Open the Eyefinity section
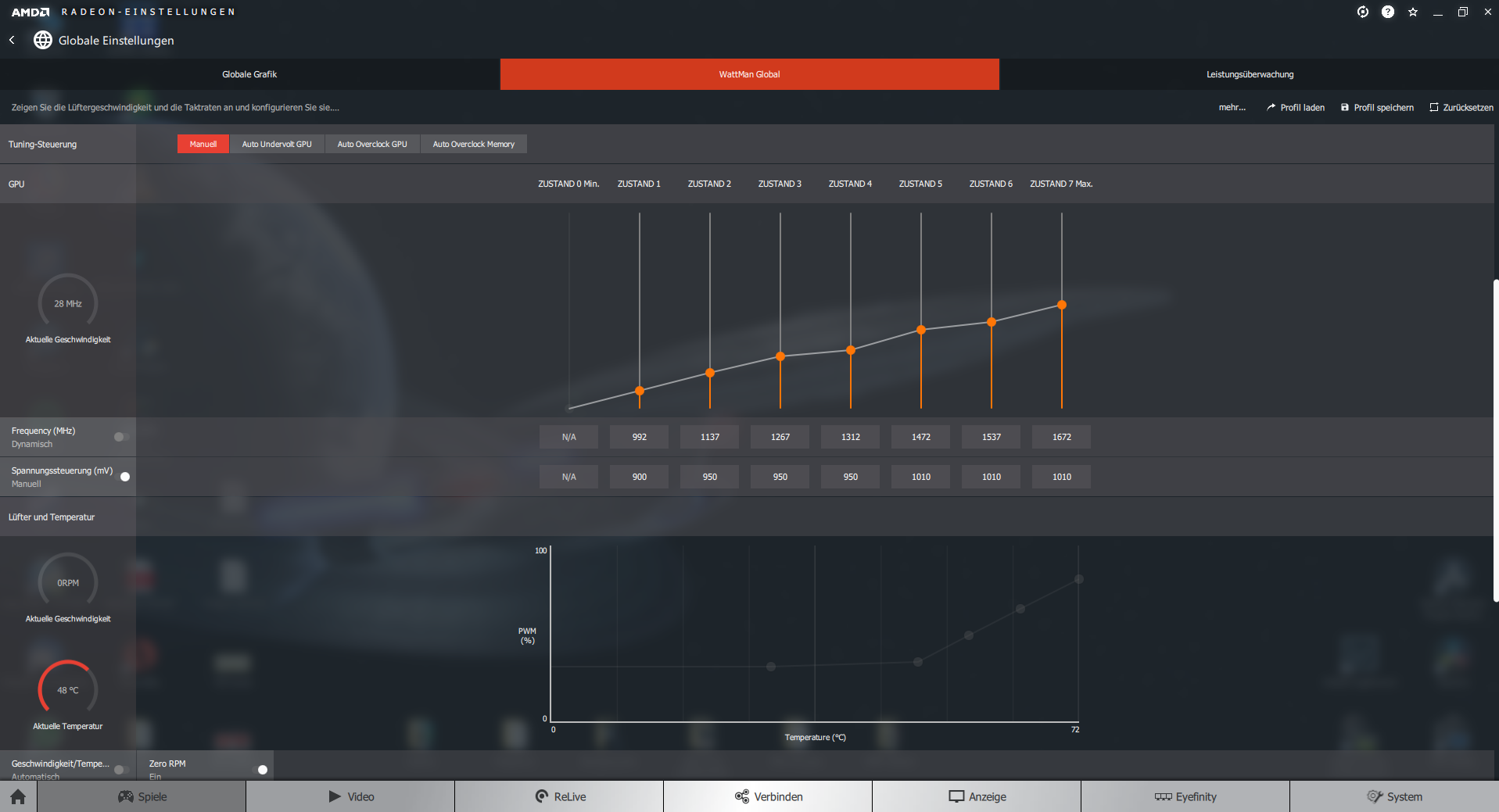This screenshot has width=1499, height=812. coord(1185,796)
